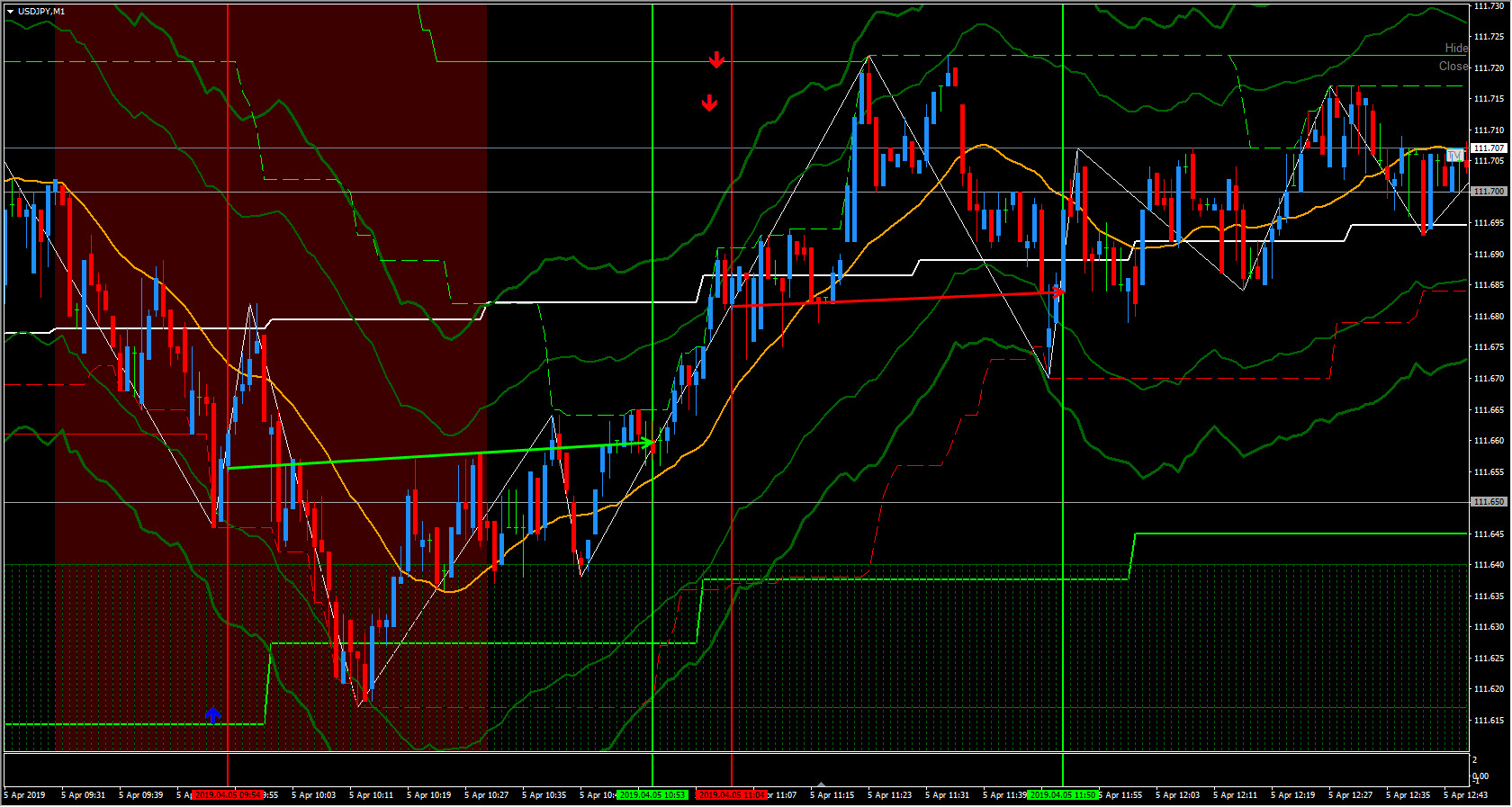Click the 5 Apr 12:27 time label
Image resolution: width=1512 pixels, height=807 pixels.
(1350, 795)
